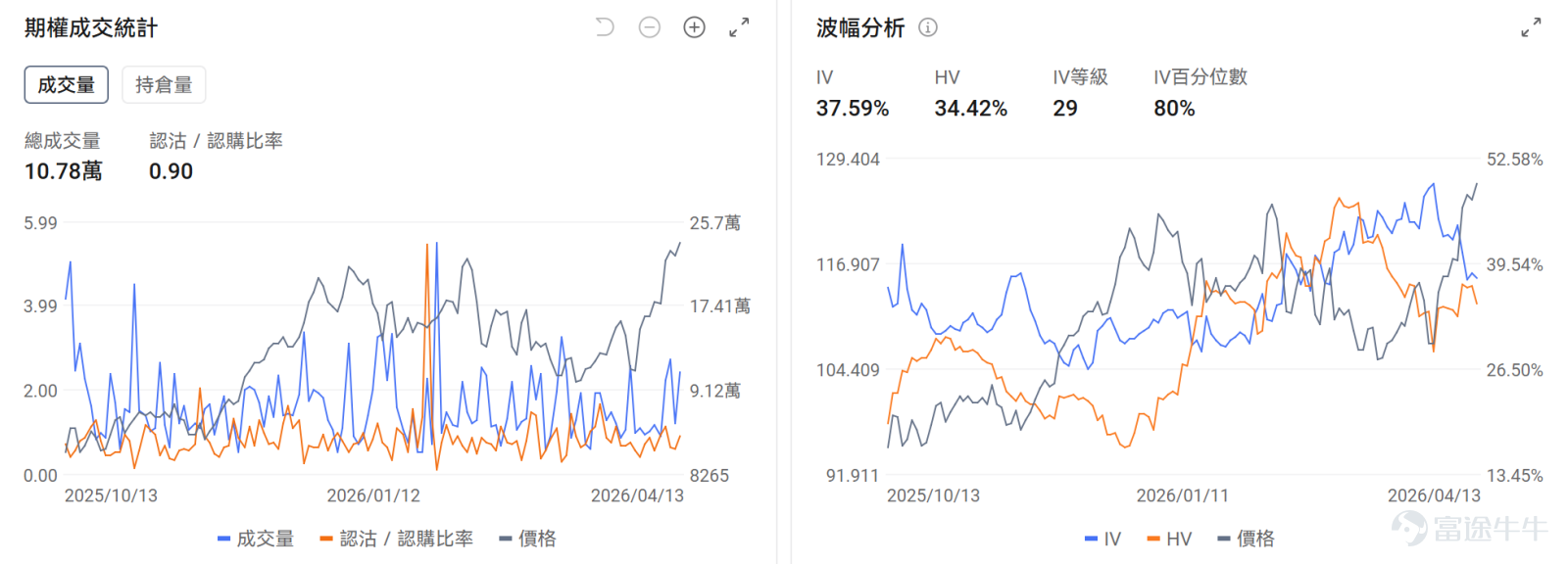Click the 2026/01/12 date on the left chart axis

tap(373, 495)
